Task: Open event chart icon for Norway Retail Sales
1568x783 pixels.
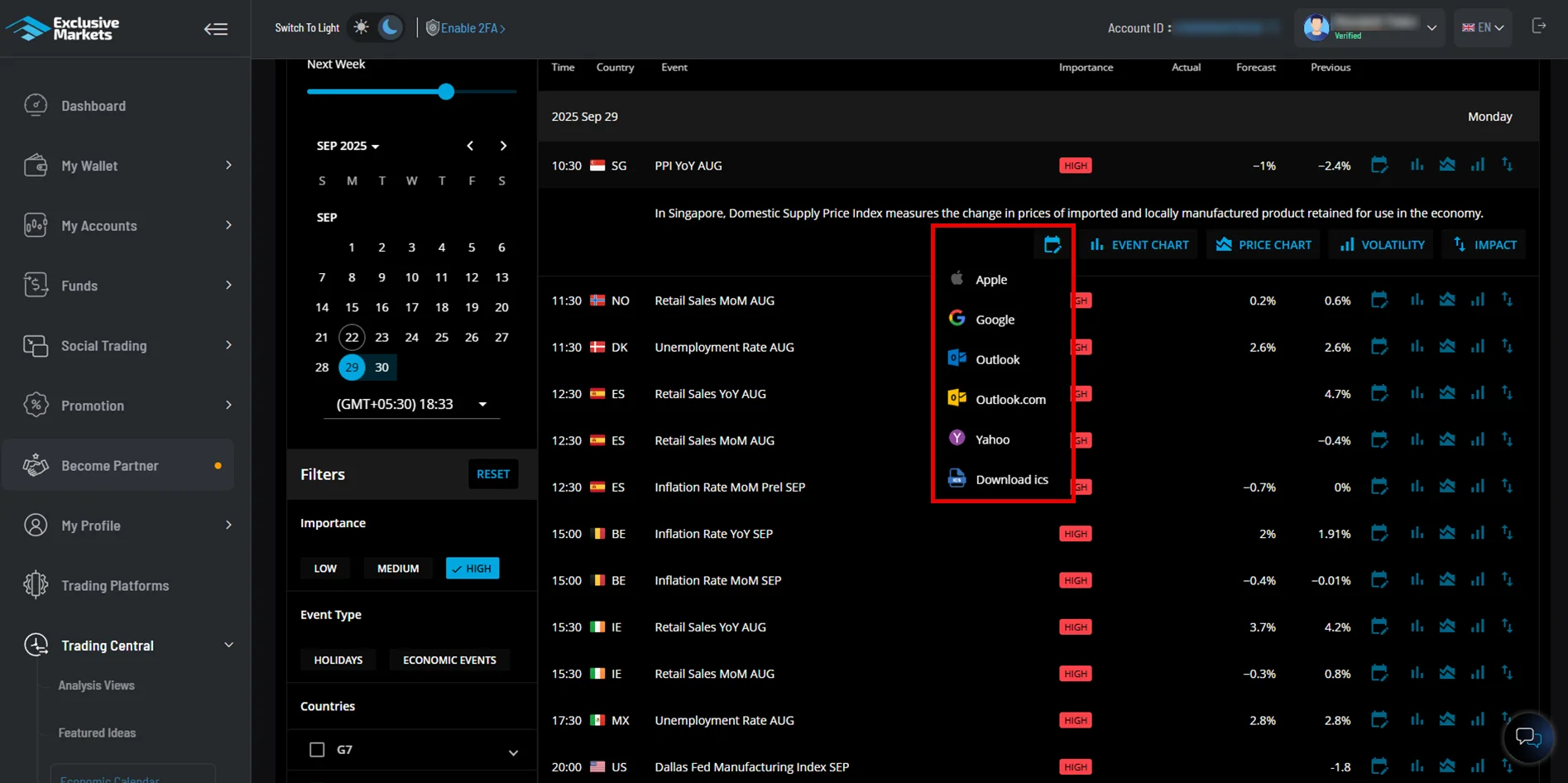Action: click(x=1417, y=300)
